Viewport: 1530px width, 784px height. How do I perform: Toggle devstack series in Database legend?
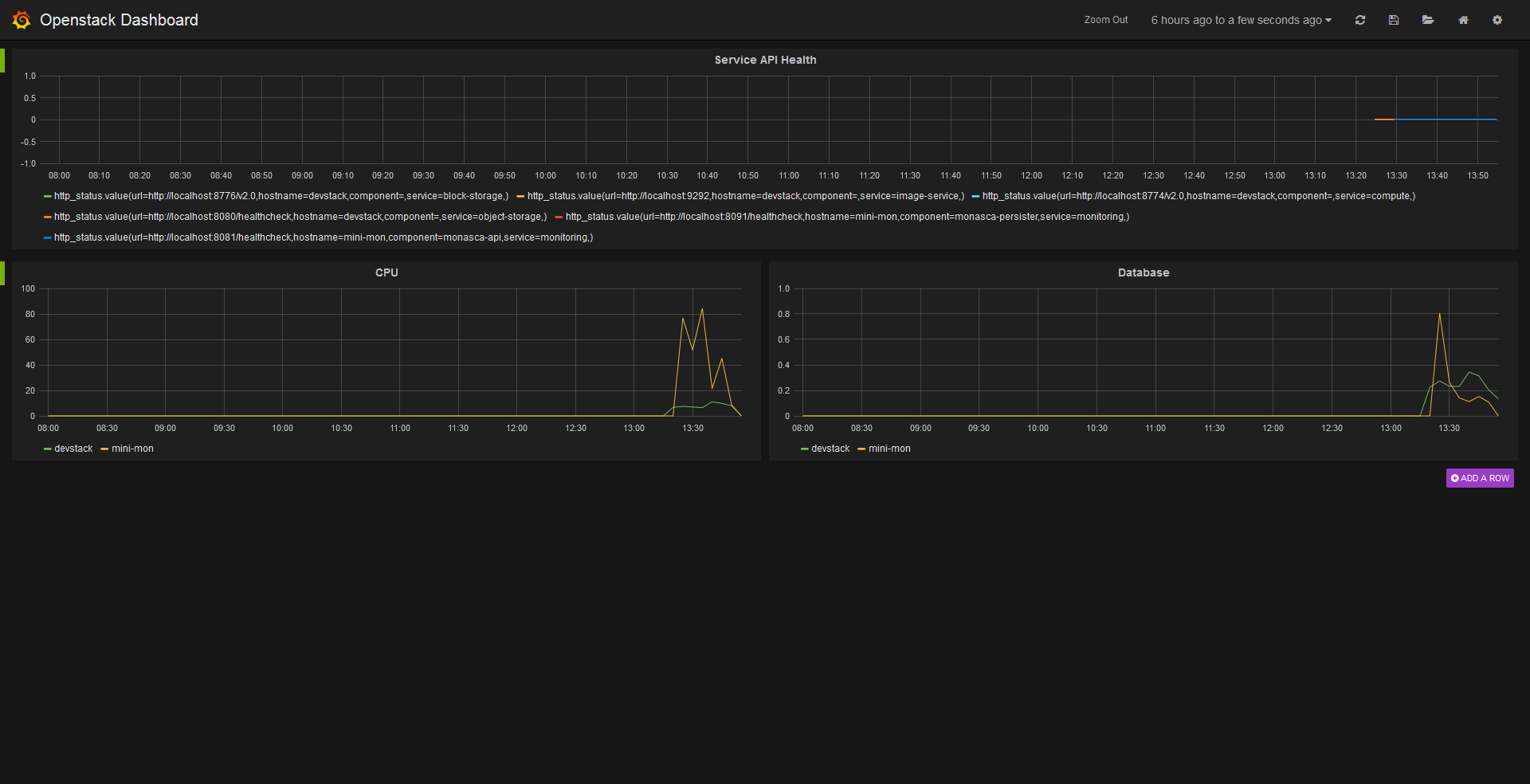coord(830,449)
